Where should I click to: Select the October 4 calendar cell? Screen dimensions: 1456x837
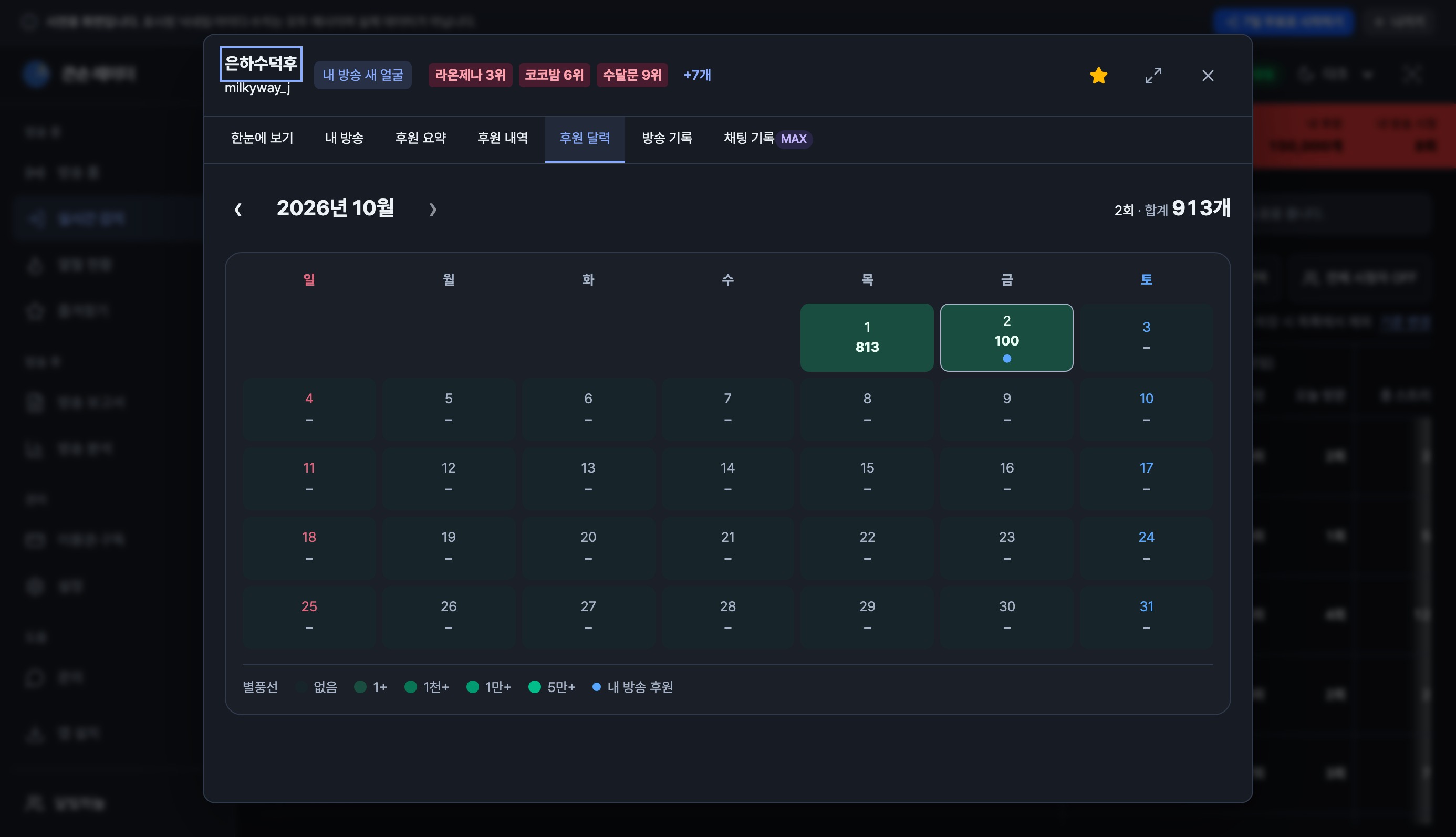pos(309,409)
